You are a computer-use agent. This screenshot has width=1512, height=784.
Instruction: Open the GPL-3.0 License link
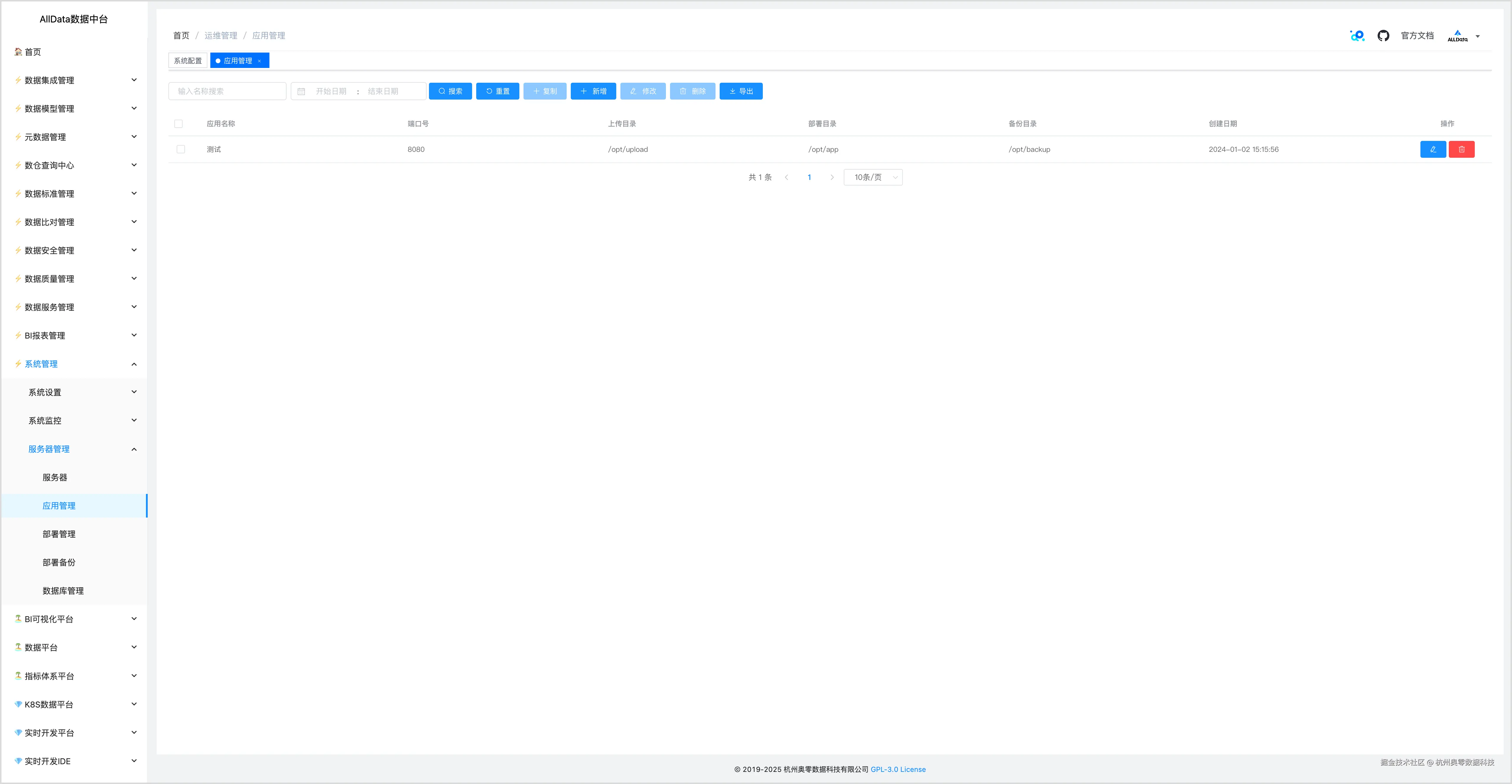[898, 769]
